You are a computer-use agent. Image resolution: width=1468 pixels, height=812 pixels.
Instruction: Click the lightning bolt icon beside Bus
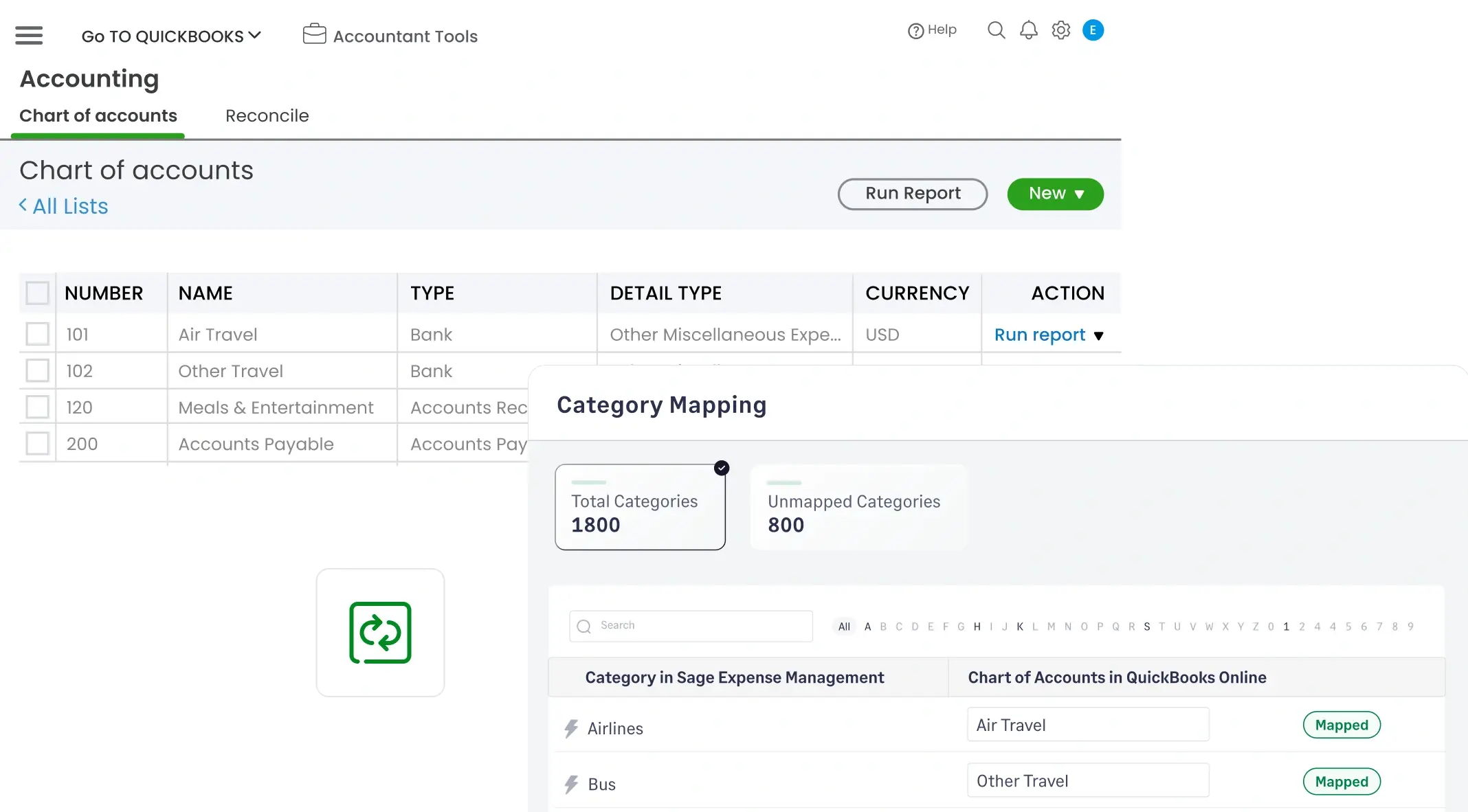tap(571, 784)
